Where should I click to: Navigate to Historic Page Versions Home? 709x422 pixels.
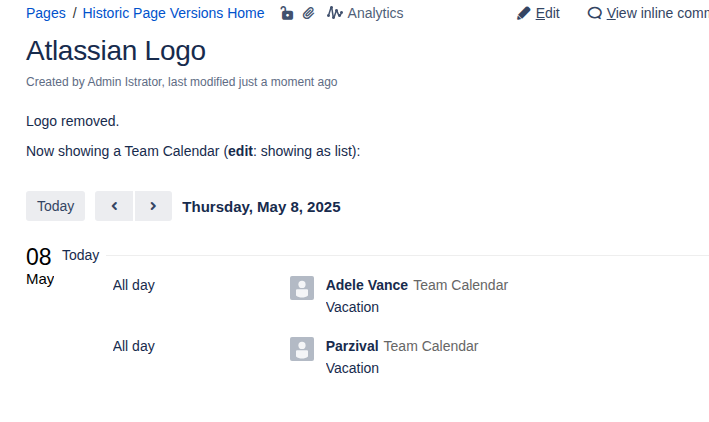(173, 13)
